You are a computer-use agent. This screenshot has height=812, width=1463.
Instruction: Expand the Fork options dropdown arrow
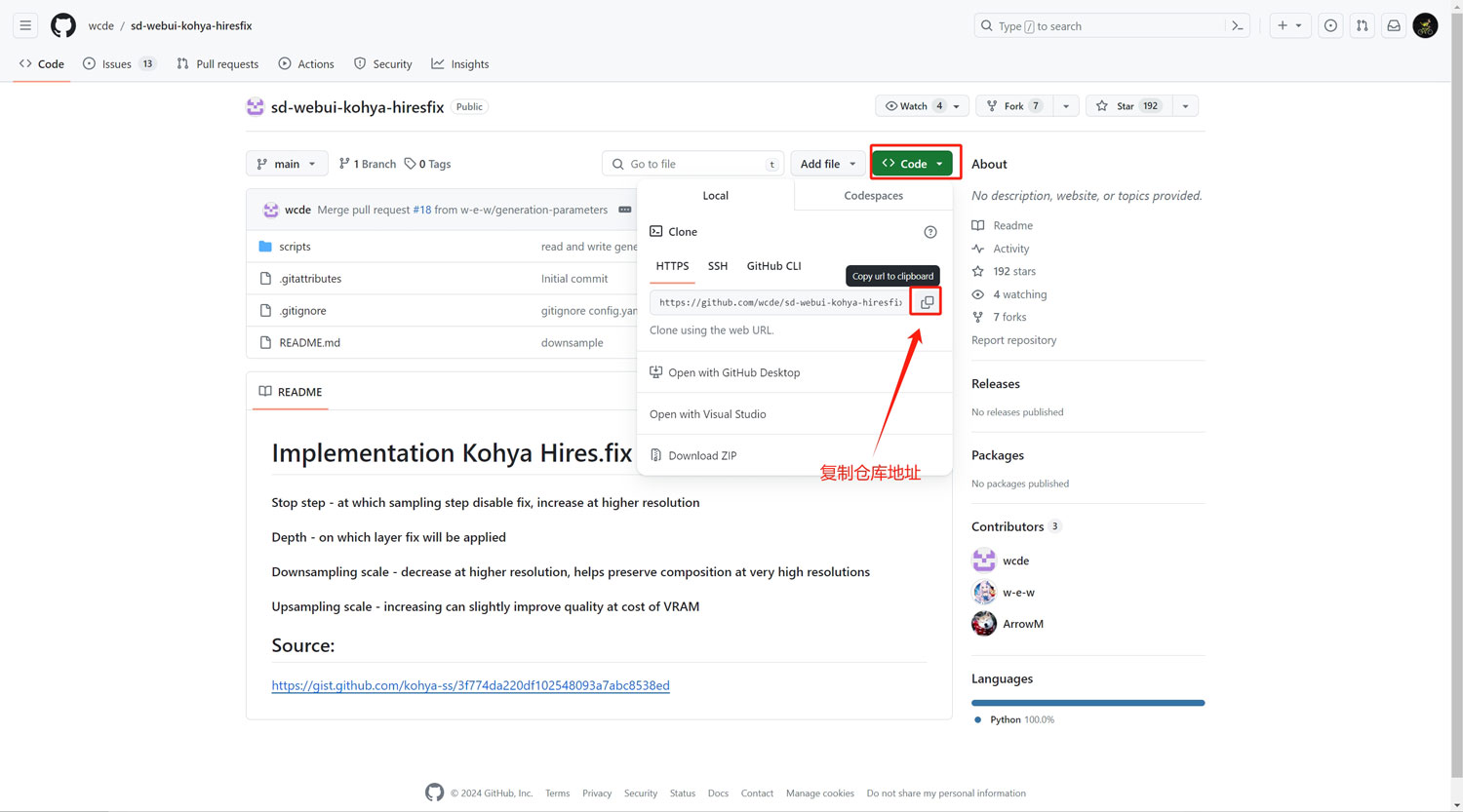pos(1066,106)
